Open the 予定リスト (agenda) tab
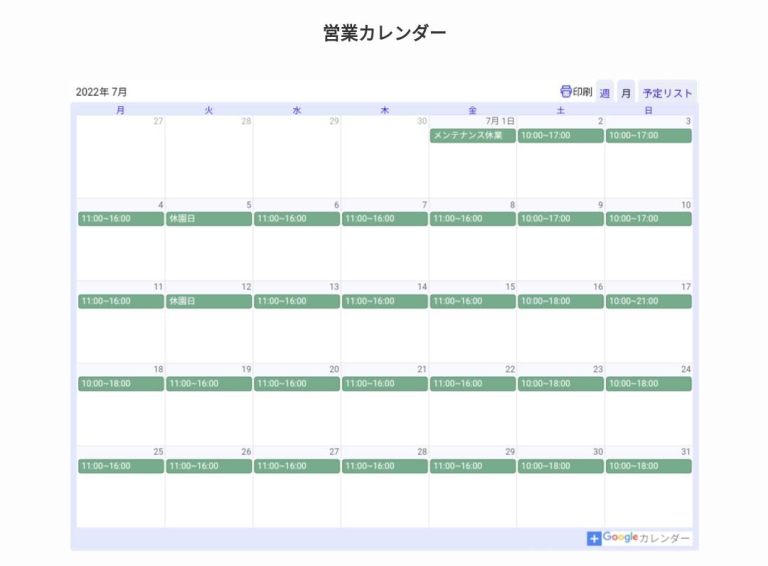Viewport: 768px width, 566px height. tap(667, 92)
